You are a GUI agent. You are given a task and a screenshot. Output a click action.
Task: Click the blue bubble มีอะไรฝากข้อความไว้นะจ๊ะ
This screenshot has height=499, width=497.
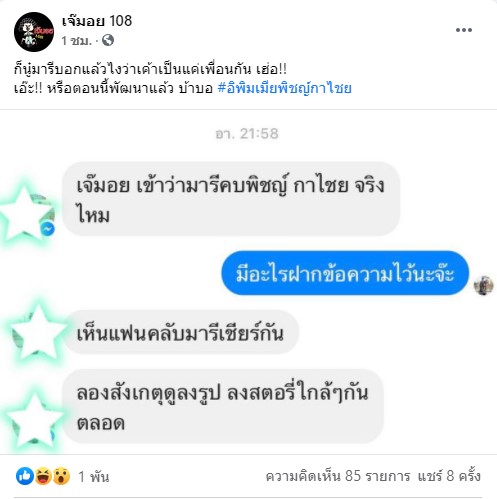(345, 273)
